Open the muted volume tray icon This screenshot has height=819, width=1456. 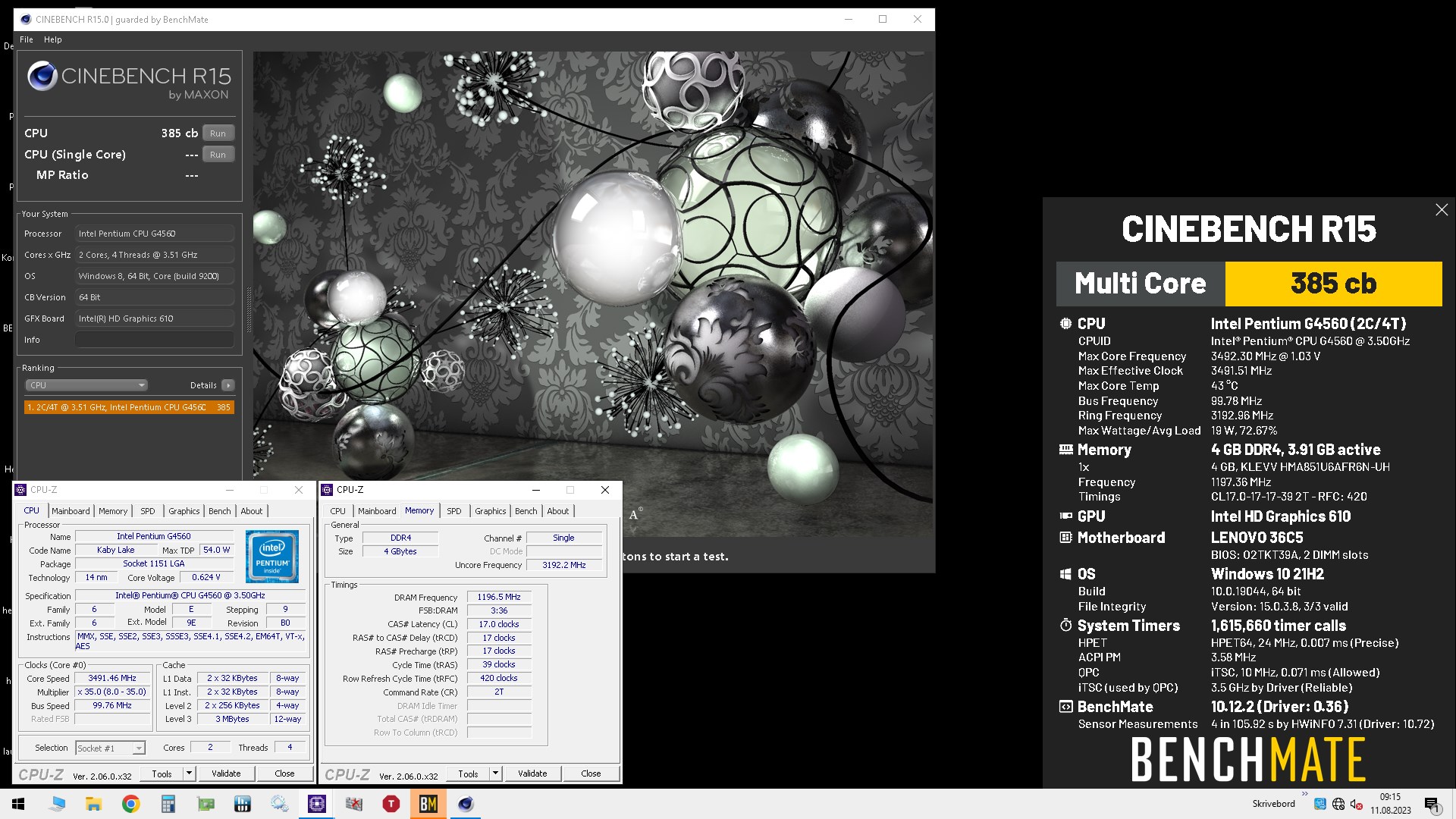(1356, 804)
